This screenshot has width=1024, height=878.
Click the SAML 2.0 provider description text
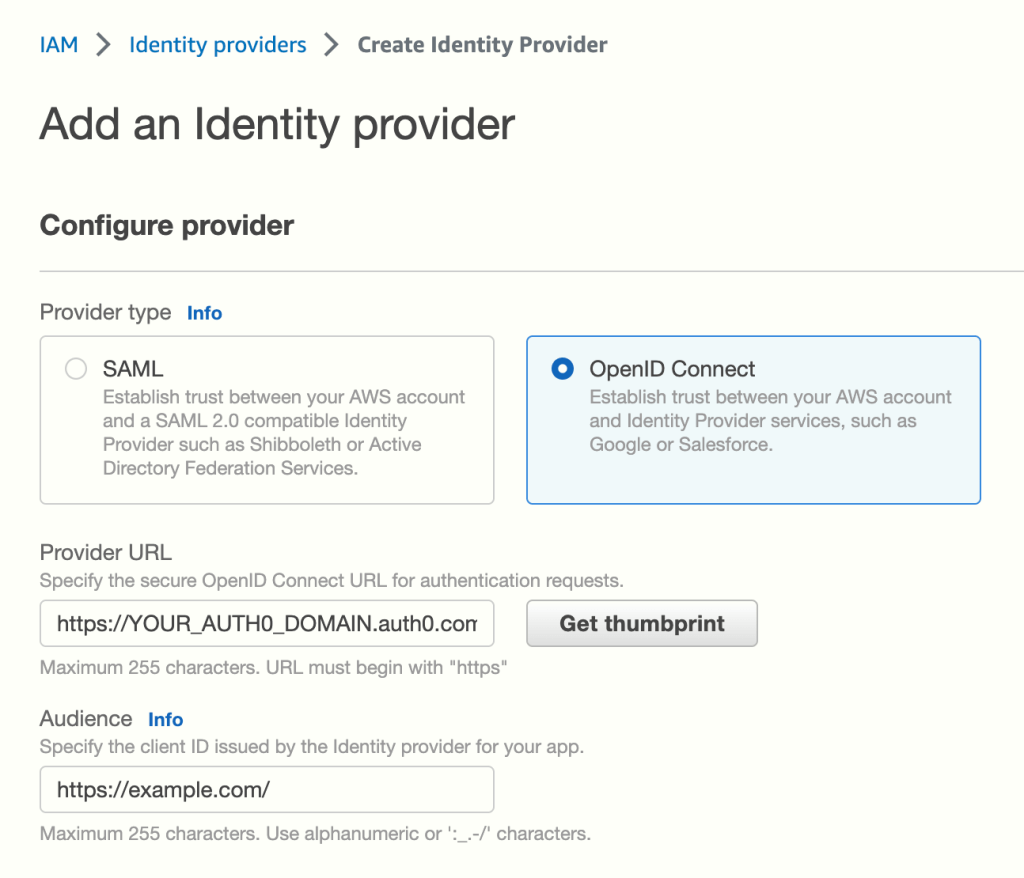coord(283,432)
